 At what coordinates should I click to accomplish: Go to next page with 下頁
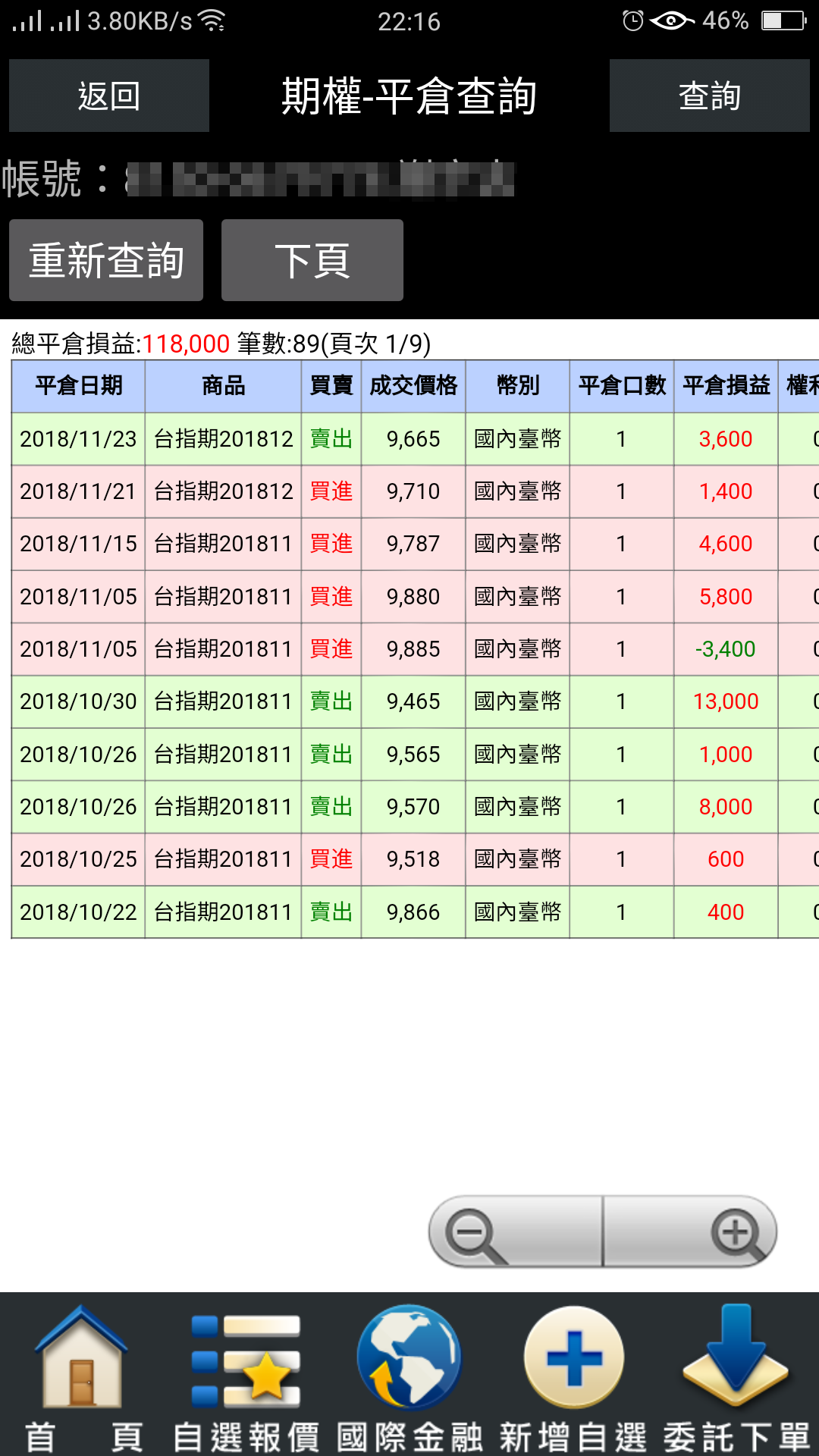click(x=312, y=260)
